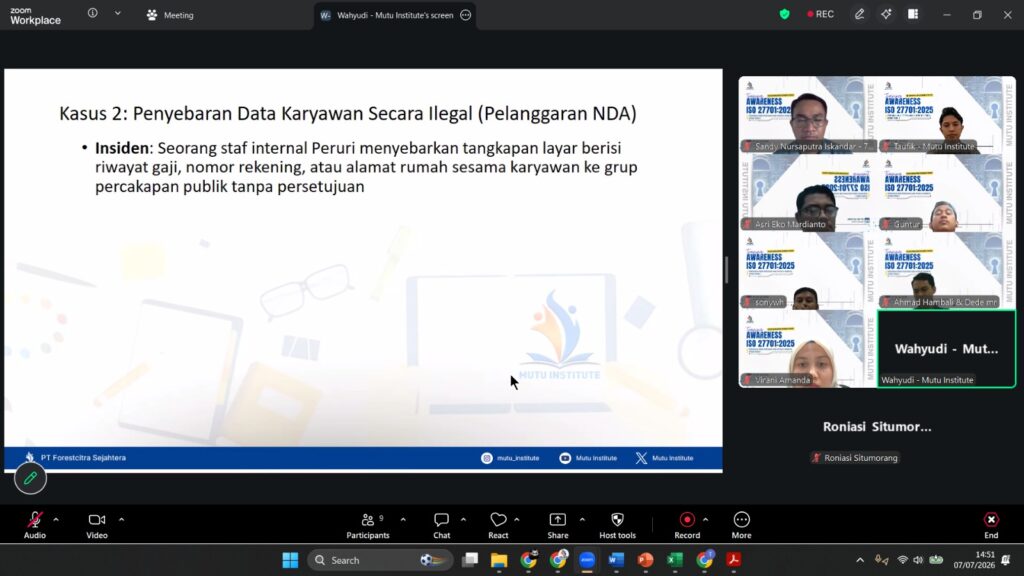This screenshot has height=576, width=1024.
Task: Select Sandy Nursaputra Iskandar video tile
Action: [807, 114]
